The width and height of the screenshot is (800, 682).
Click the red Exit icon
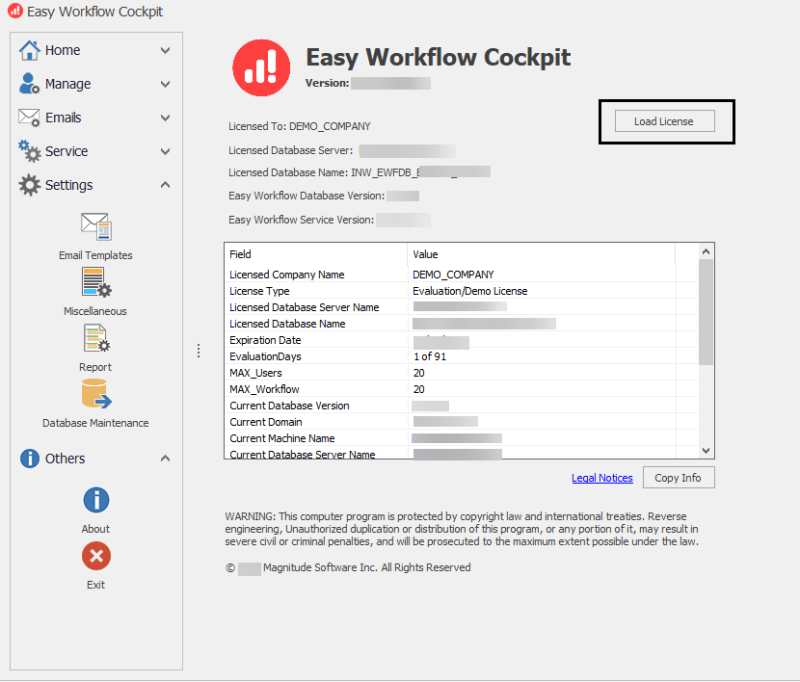[x=96, y=556]
